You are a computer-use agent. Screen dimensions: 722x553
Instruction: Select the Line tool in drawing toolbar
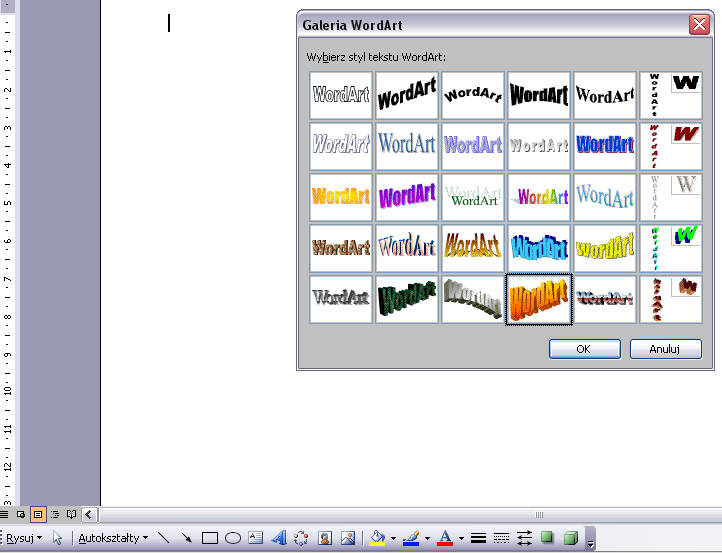point(164,538)
